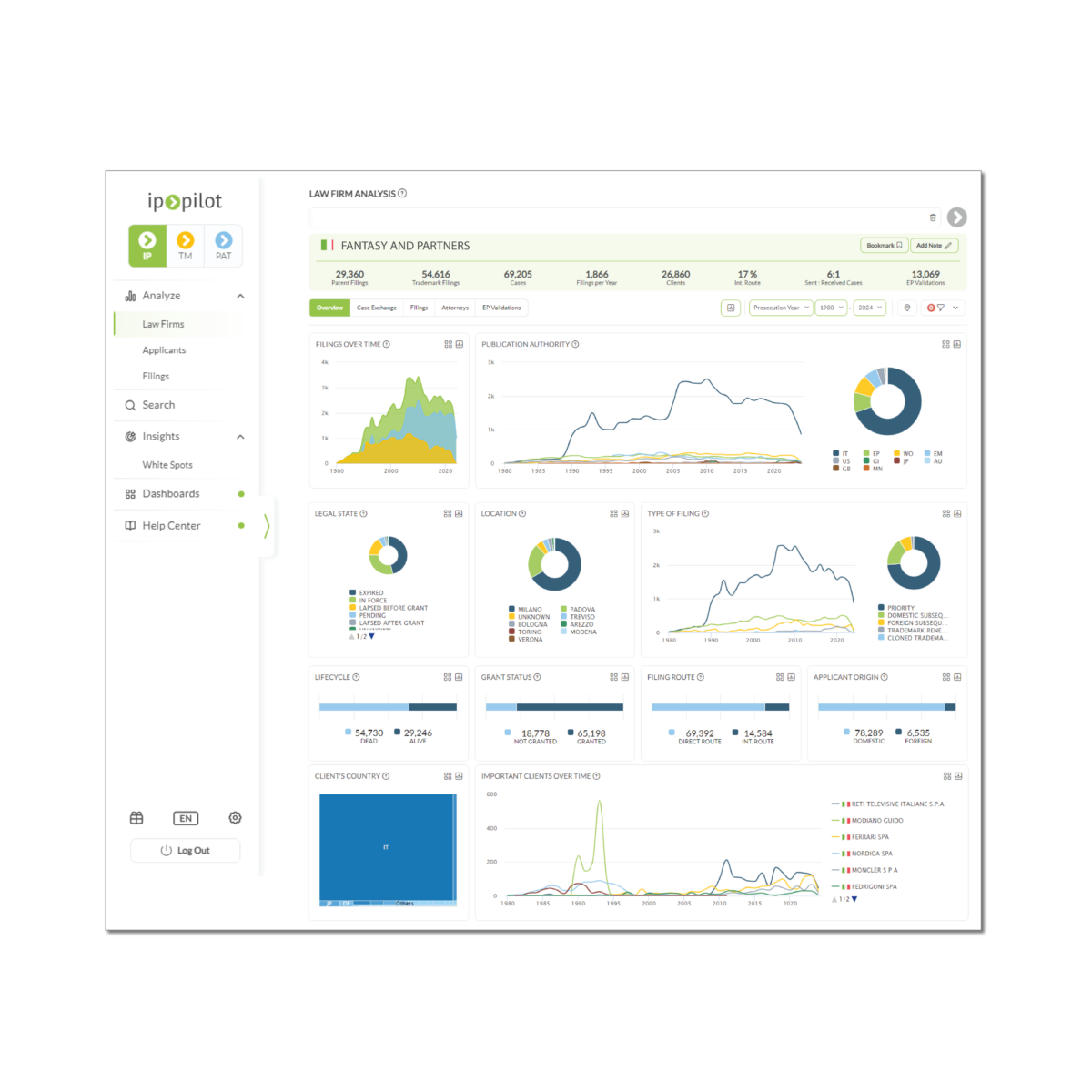This screenshot has width=1092, height=1092.
Task: Change the 1980 start year dropdown
Action: [830, 308]
